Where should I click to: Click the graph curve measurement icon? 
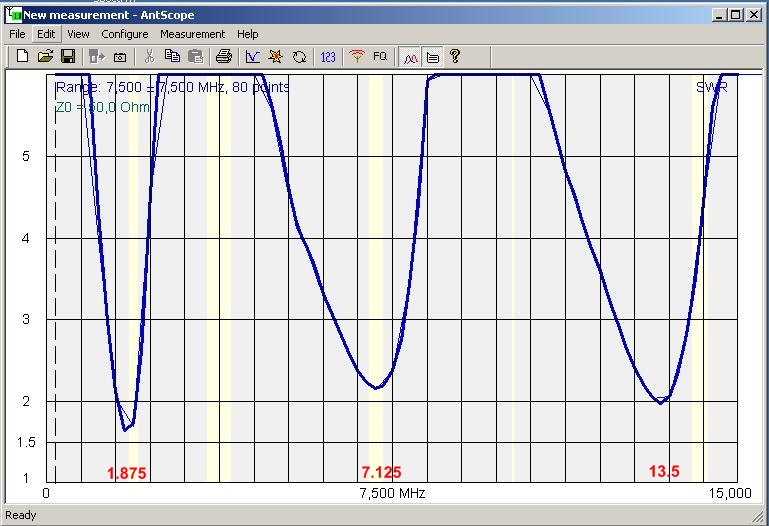(253, 57)
